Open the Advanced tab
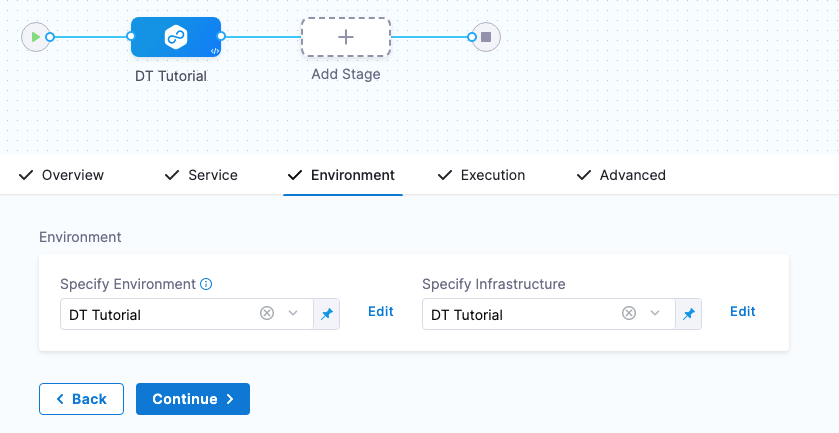The width and height of the screenshot is (839, 433). point(621,175)
